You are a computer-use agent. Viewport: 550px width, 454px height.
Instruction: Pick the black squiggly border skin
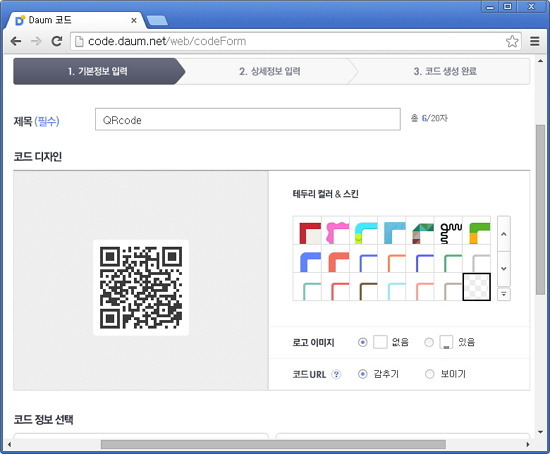click(448, 231)
